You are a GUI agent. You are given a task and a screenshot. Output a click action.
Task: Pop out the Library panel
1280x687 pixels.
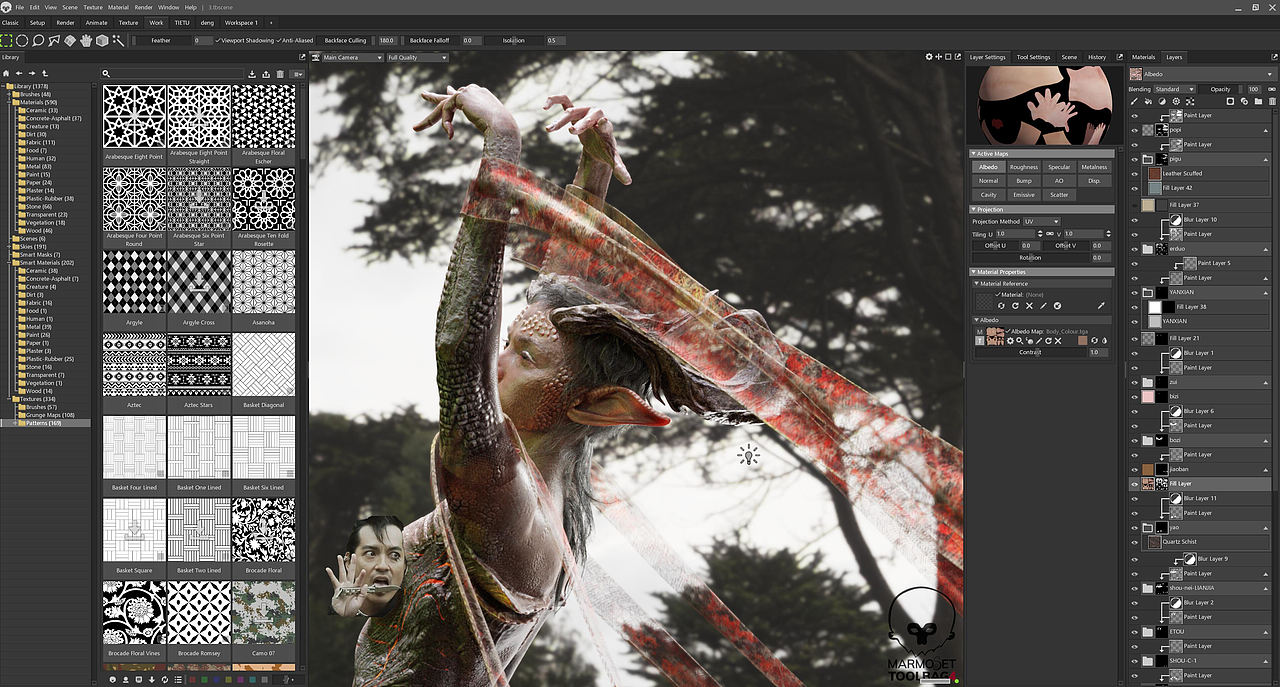coord(302,57)
